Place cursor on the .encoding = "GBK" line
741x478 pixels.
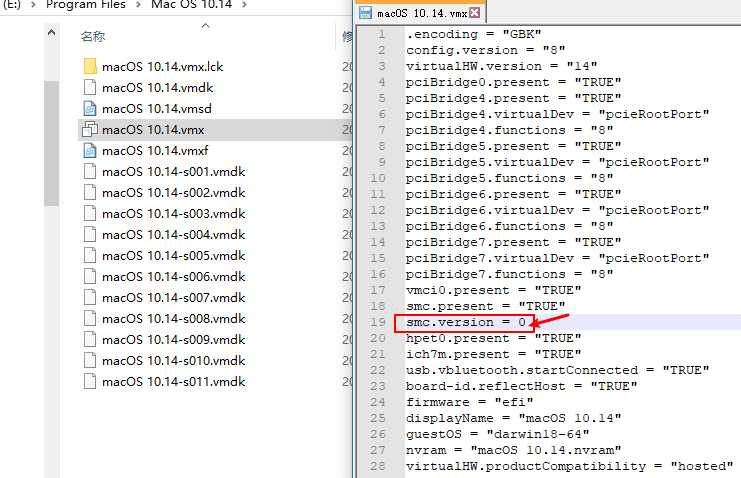[473, 35]
